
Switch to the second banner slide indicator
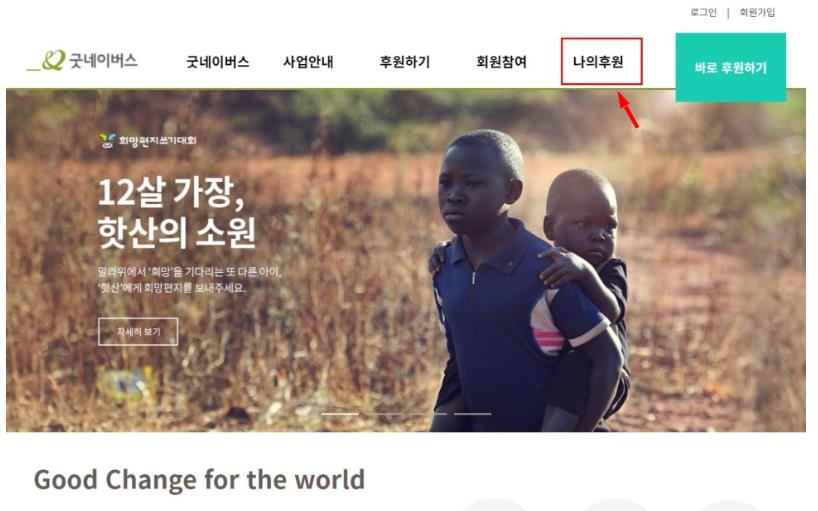pyautogui.click(x=384, y=414)
